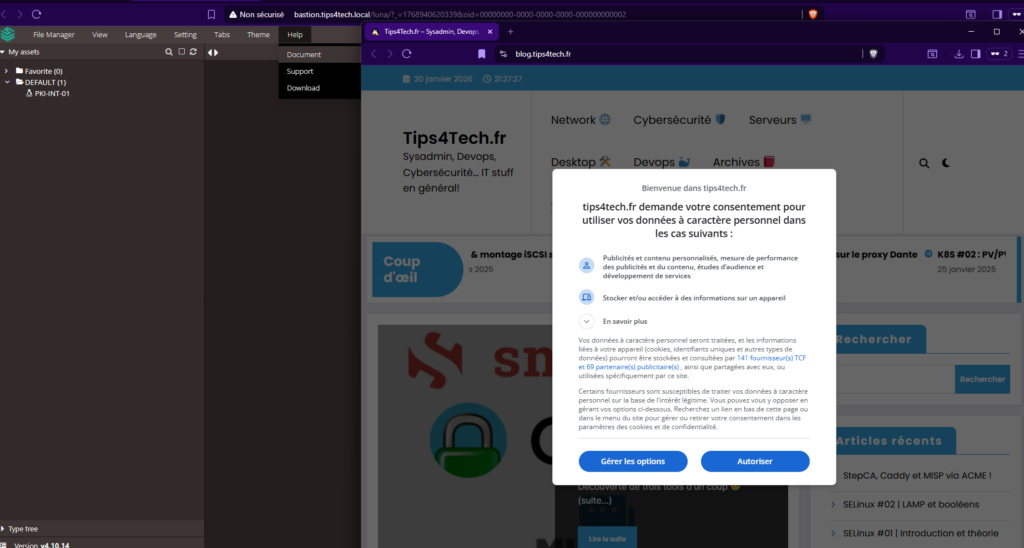The width and height of the screenshot is (1024, 548).
Task: Click the Autoriser consent button
Action: [754, 461]
